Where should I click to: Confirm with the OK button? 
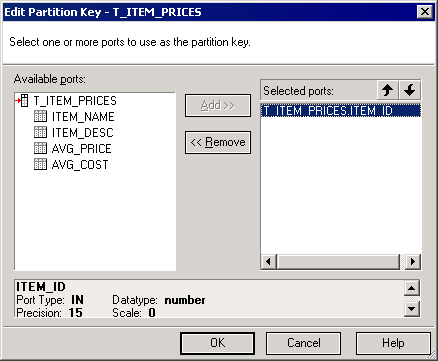(x=217, y=343)
